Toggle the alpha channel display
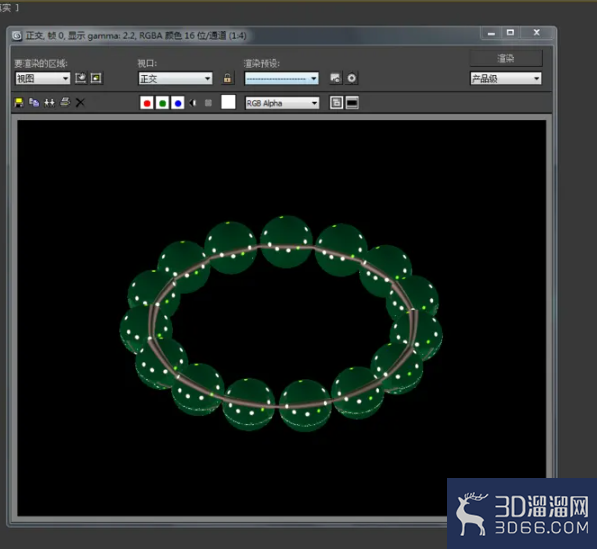Viewport: 597px width, 549px height. pos(193,103)
